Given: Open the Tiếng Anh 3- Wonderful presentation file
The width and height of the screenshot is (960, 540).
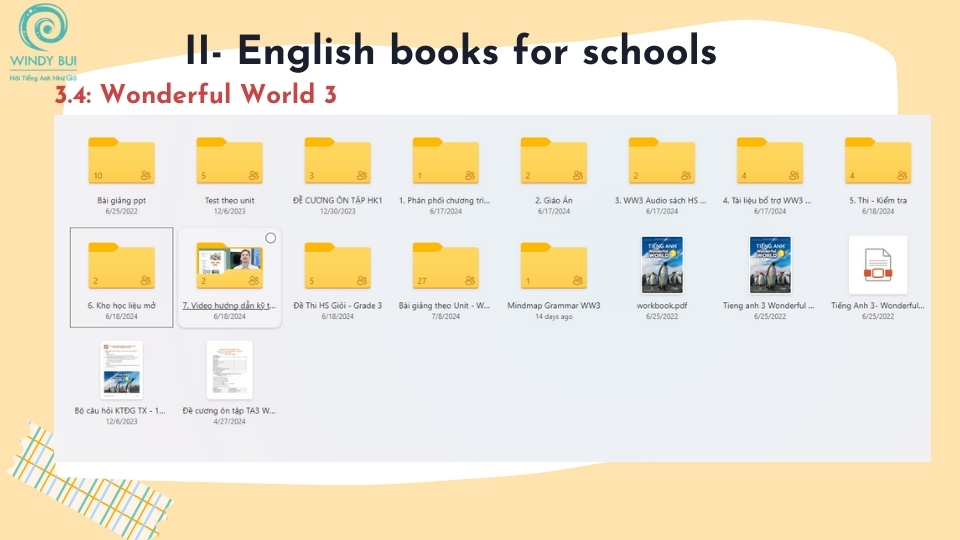Looking at the screenshot, I should click(877, 265).
